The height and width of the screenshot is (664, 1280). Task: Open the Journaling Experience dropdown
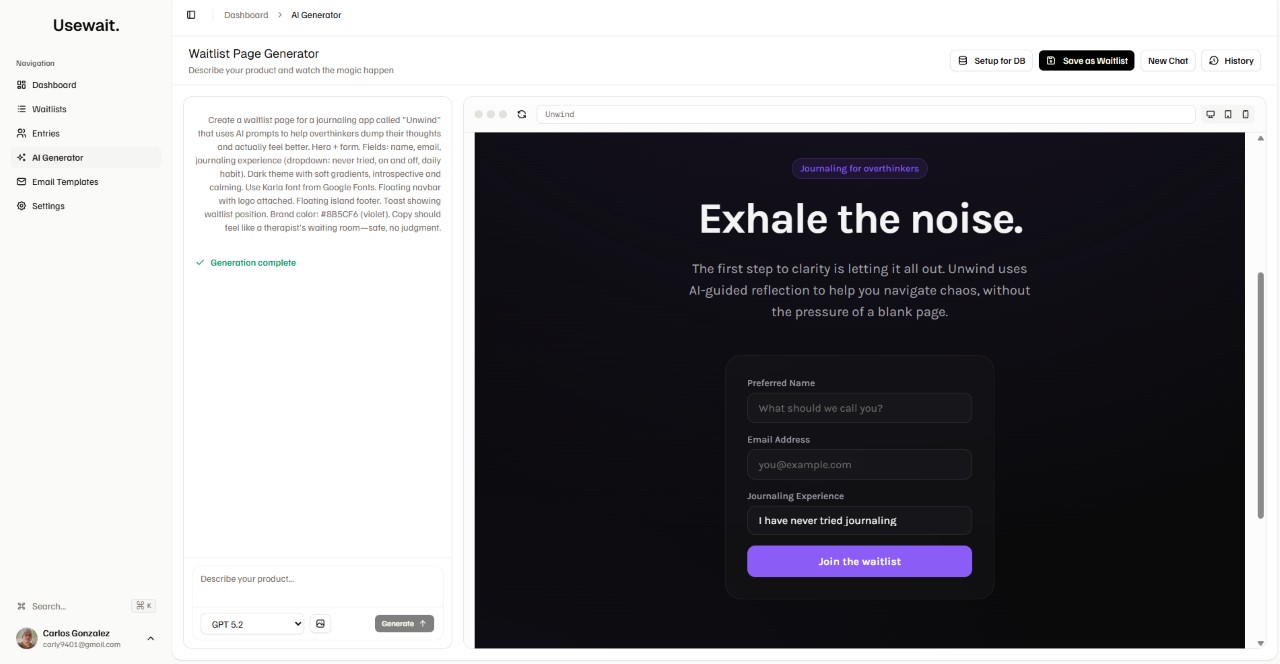point(859,520)
